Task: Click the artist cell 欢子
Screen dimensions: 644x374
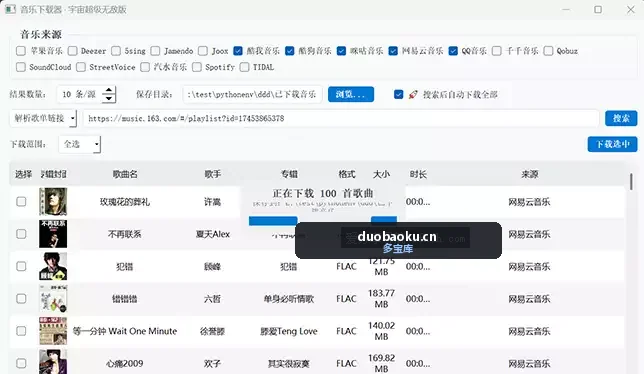Action: tap(212, 363)
